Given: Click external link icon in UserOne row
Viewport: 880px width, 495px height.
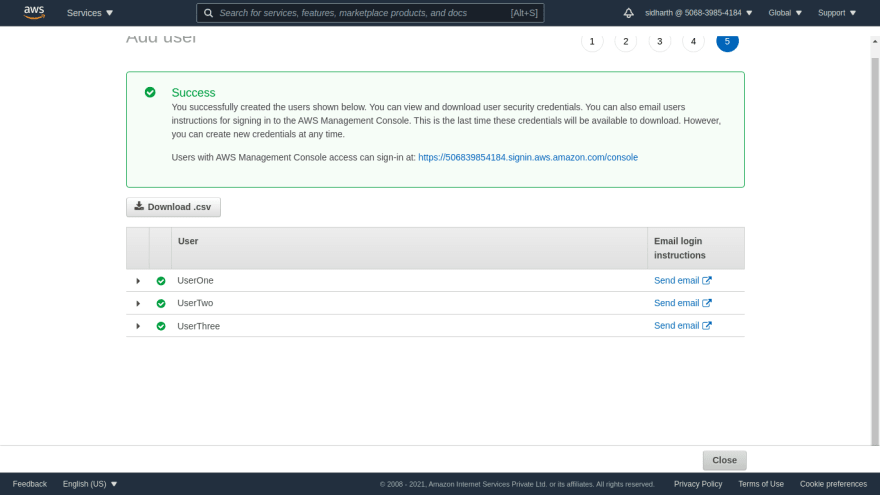Looking at the screenshot, I should click(707, 281).
